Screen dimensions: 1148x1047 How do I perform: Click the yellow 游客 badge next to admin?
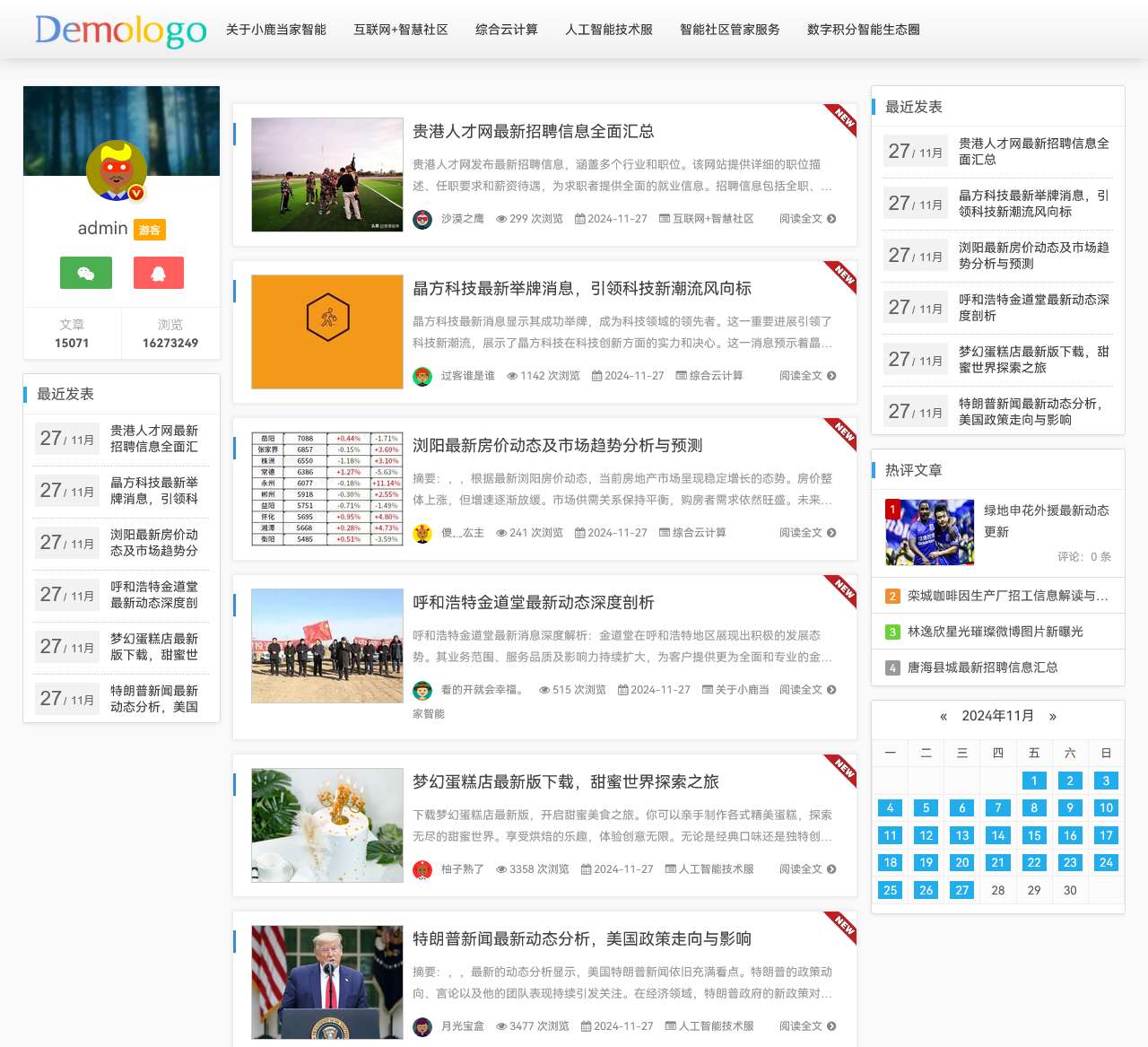[150, 230]
